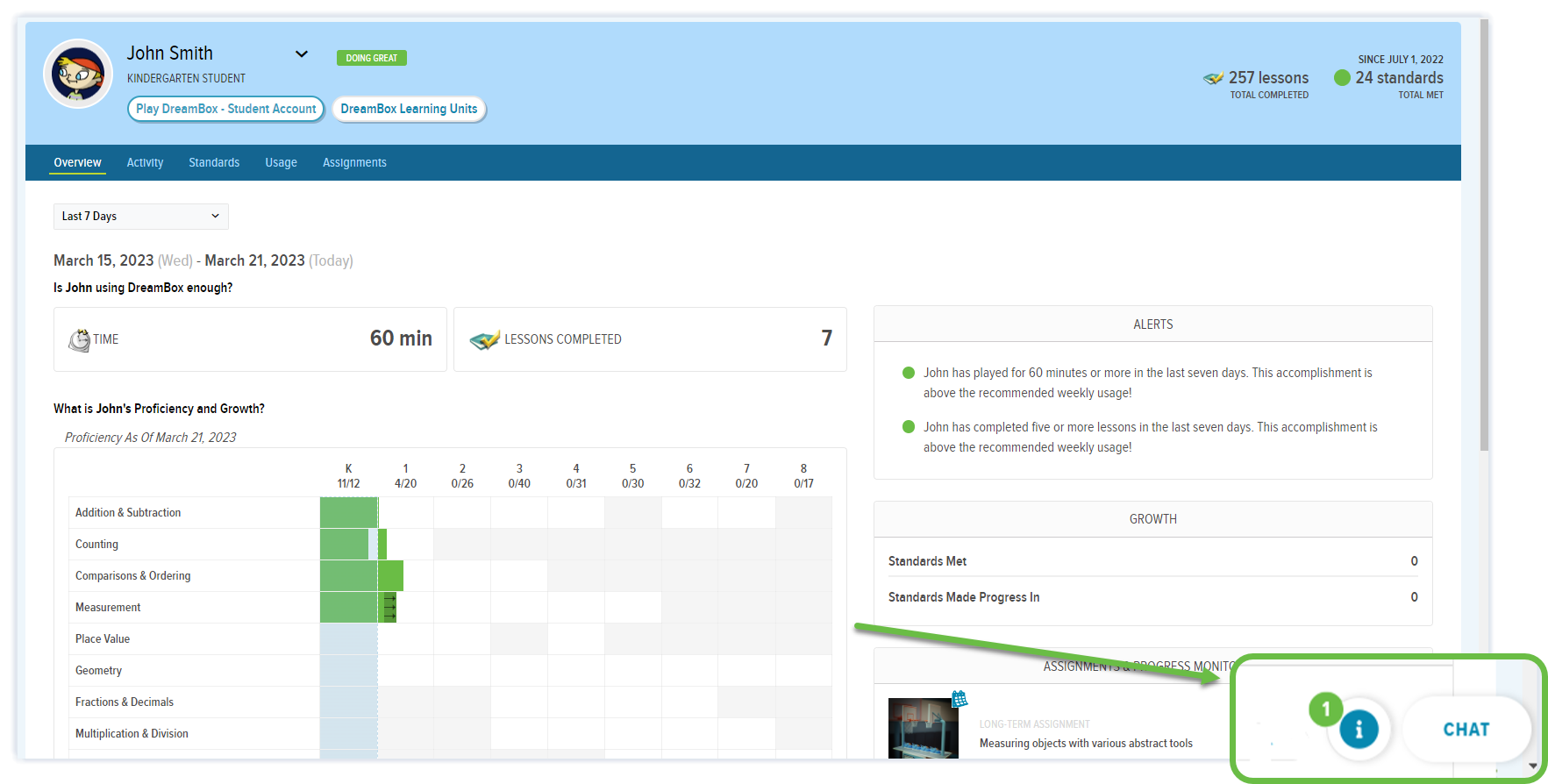Image resolution: width=1548 pixels, height=784 pixels.
Task: Click the green 24 standards dot
Action: coord(1342,78)
